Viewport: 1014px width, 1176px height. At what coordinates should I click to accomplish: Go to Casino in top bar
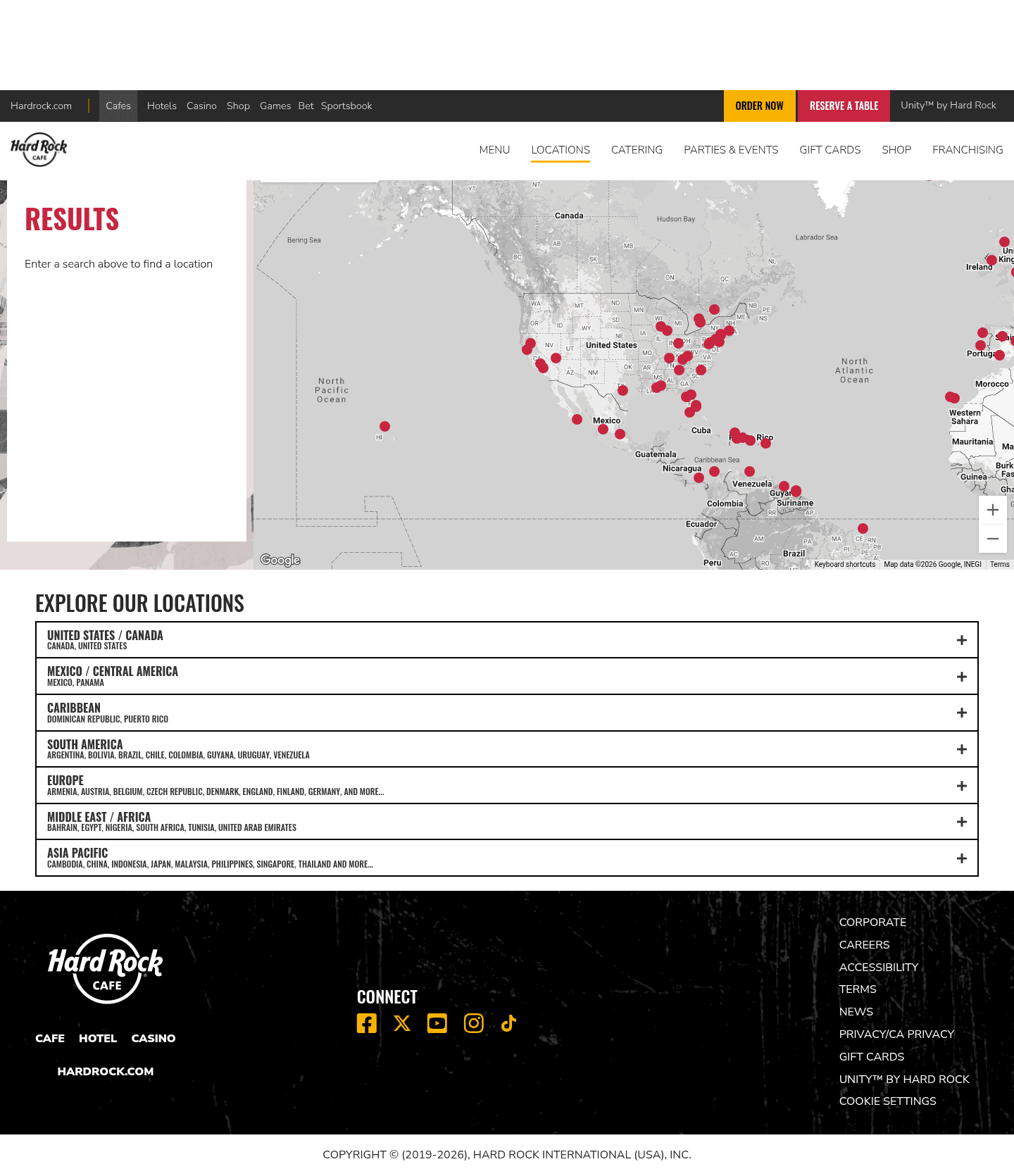point(201,106)
